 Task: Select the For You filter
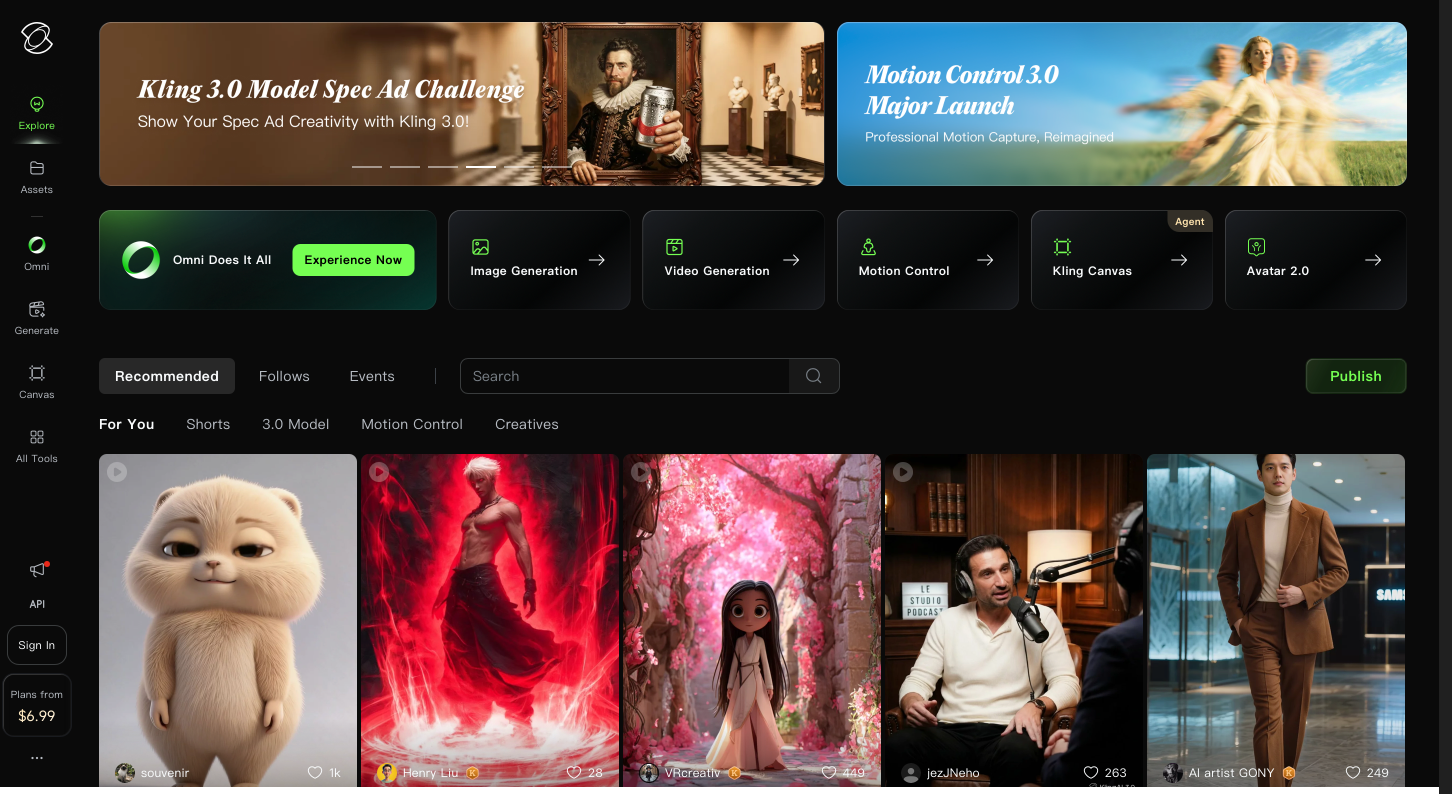pos(127,424)
